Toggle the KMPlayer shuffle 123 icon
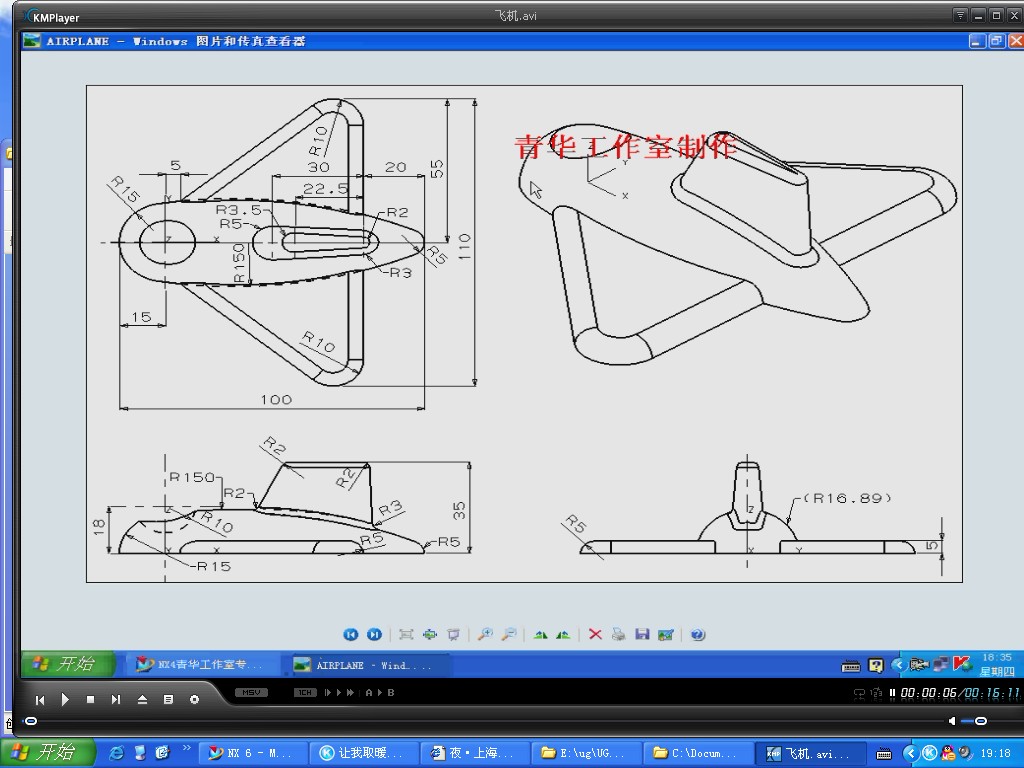Screen dimensions: 1024x768 click(x=876, y=694)
